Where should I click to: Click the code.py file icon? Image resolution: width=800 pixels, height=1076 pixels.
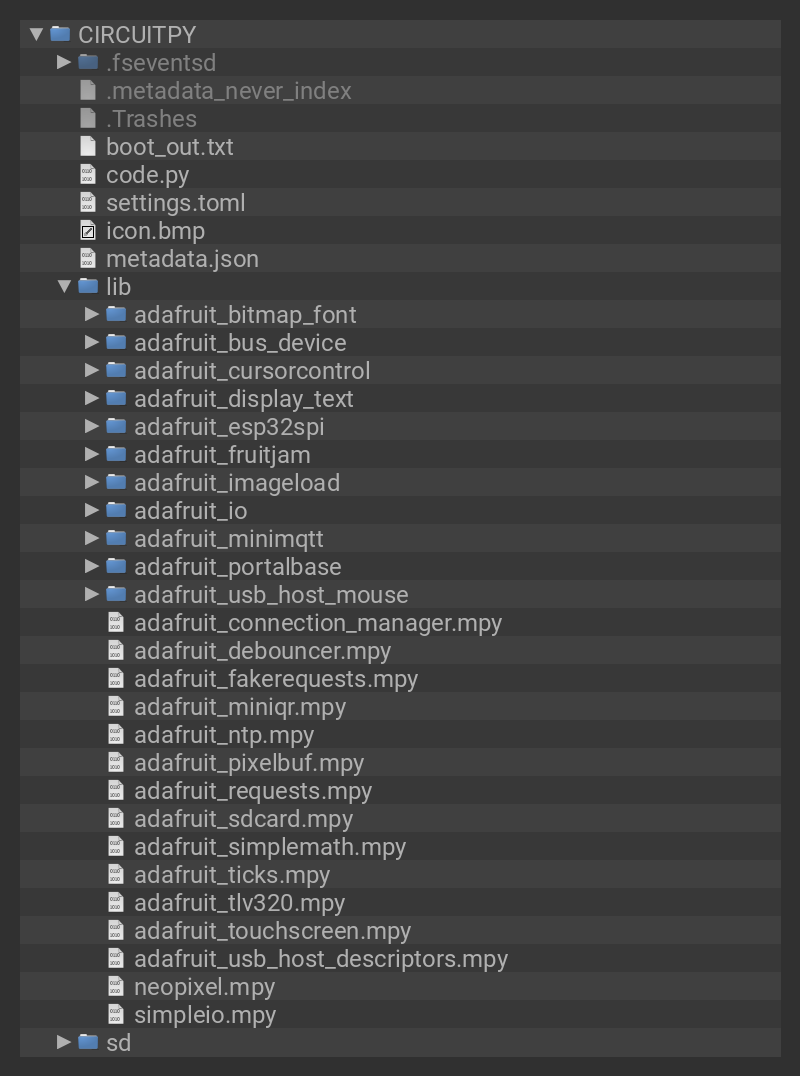coord(88,175)
